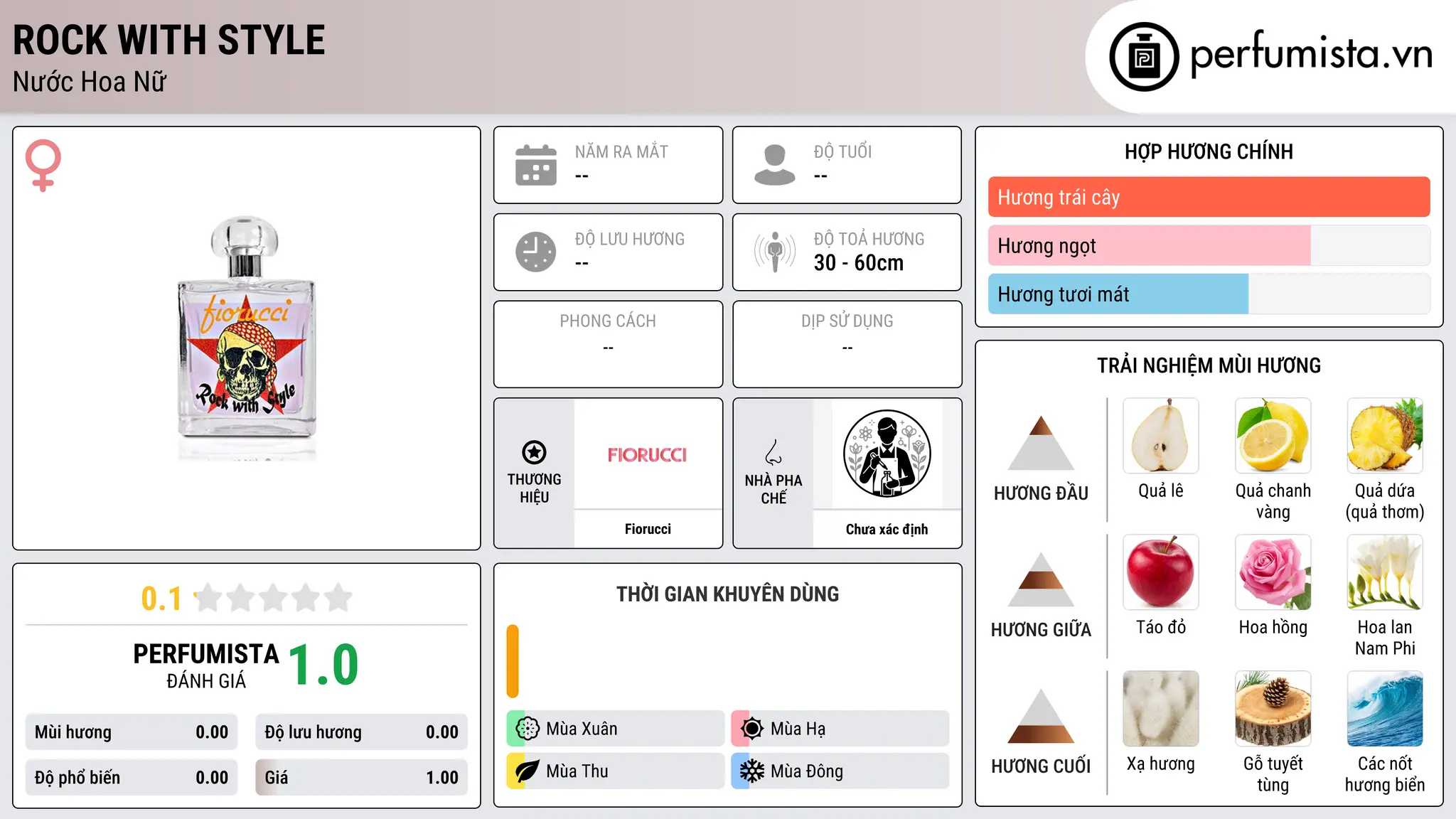
Task: Click the Hương giữa pyramid icon
Action: [1041, 579]
